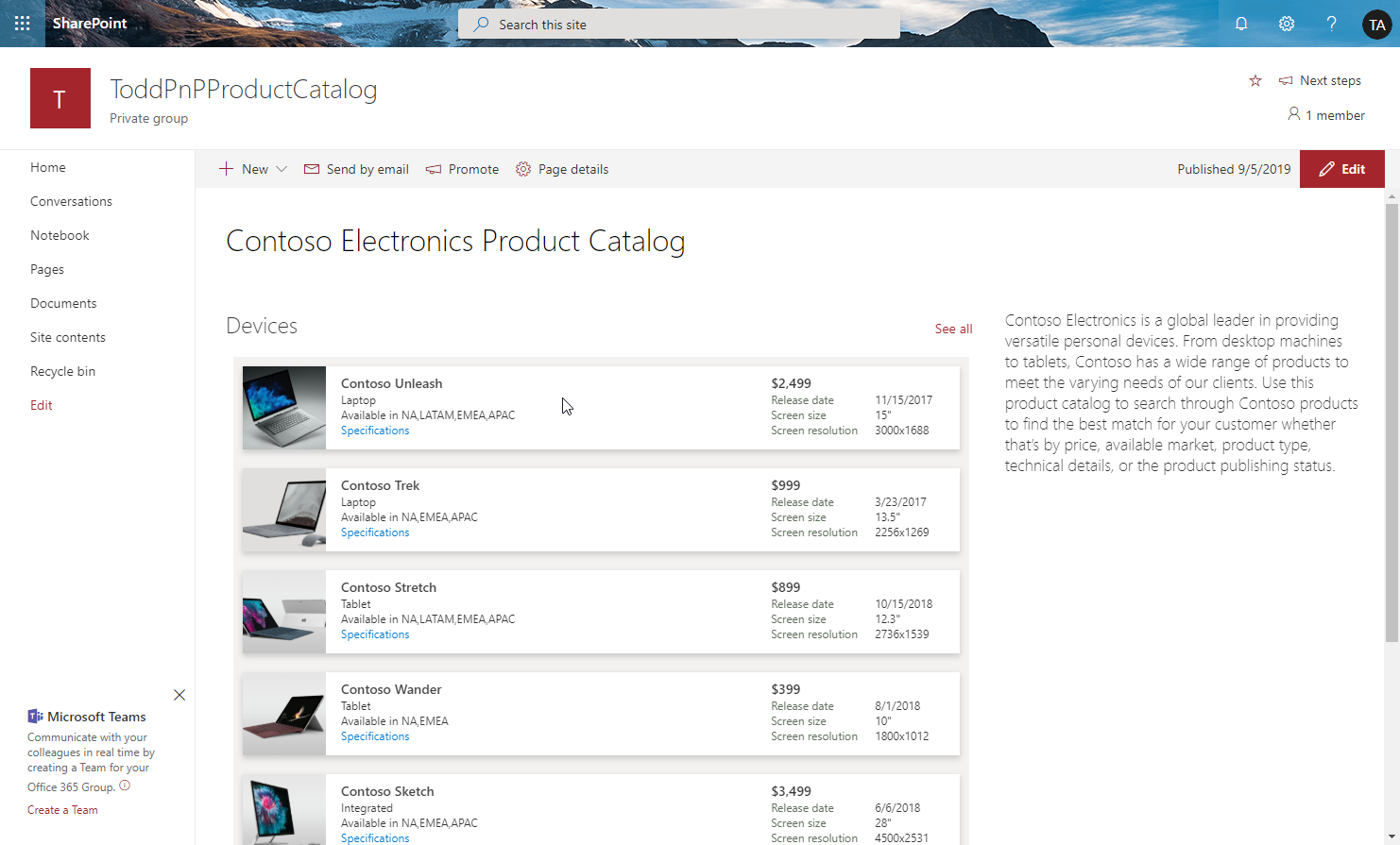Click the Contoso Wander tablet thumbnail
The image size is (1400, 845).
[284, 714]
